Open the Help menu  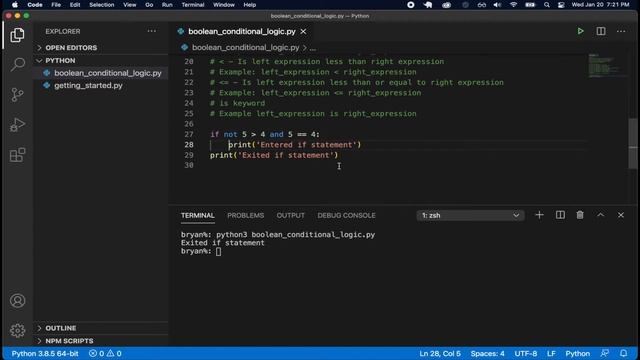[x=249, y=5]
